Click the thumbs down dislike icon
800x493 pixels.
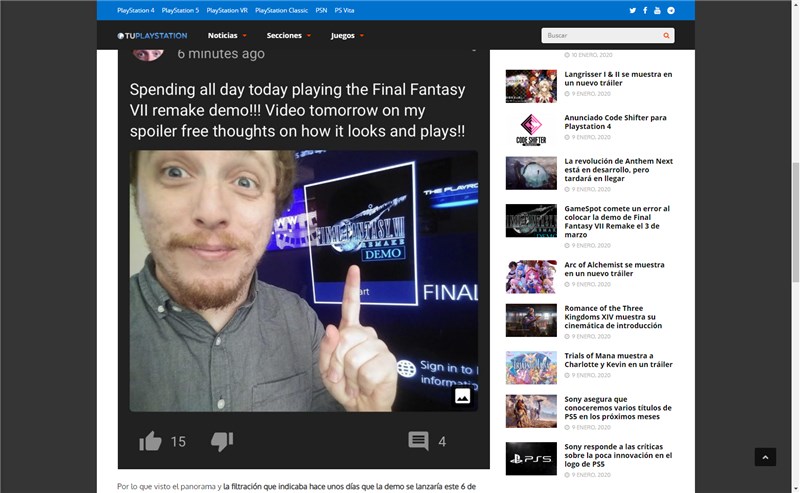point(222,441)
